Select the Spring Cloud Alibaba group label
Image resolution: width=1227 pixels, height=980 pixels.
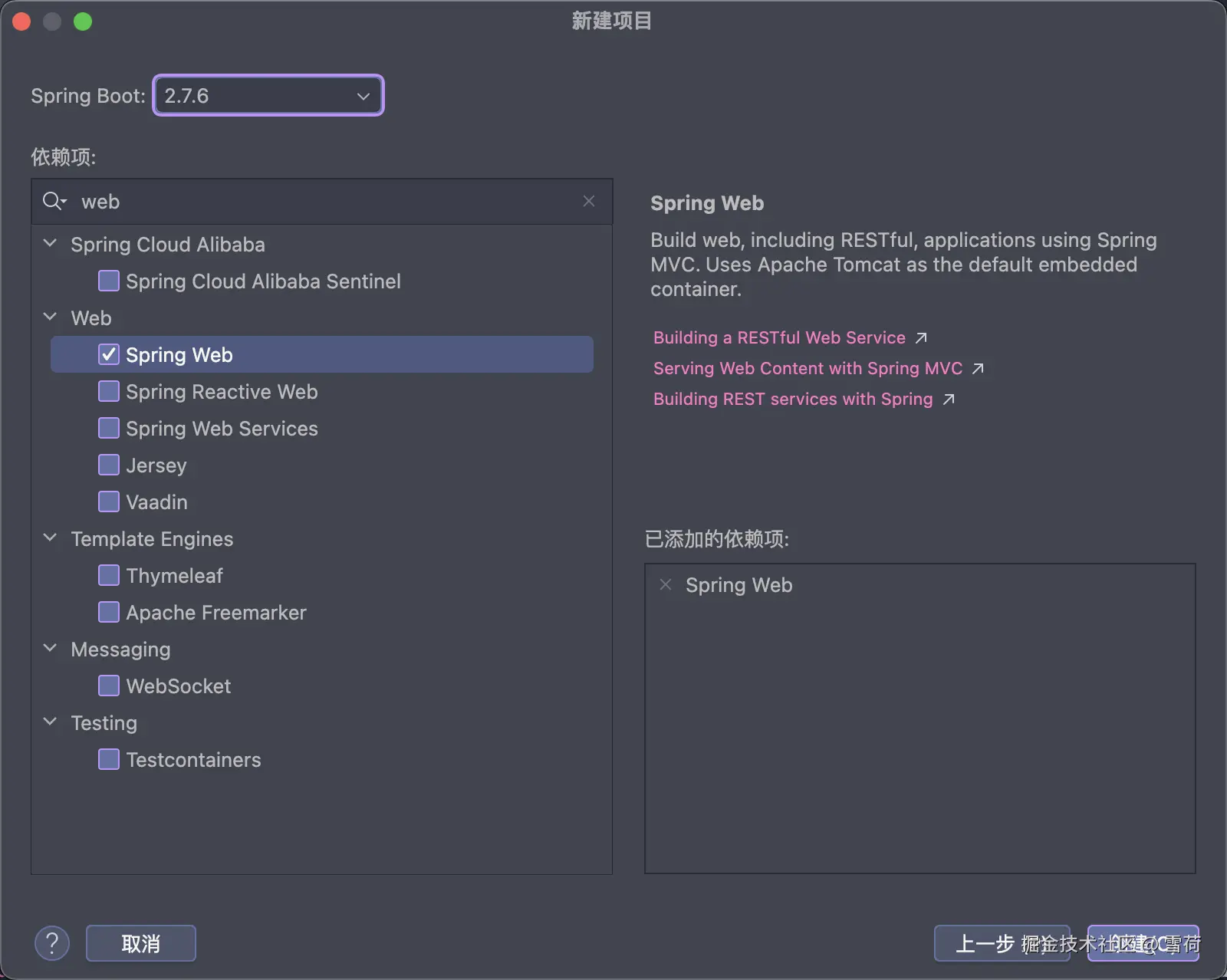[x=168, y=245]
